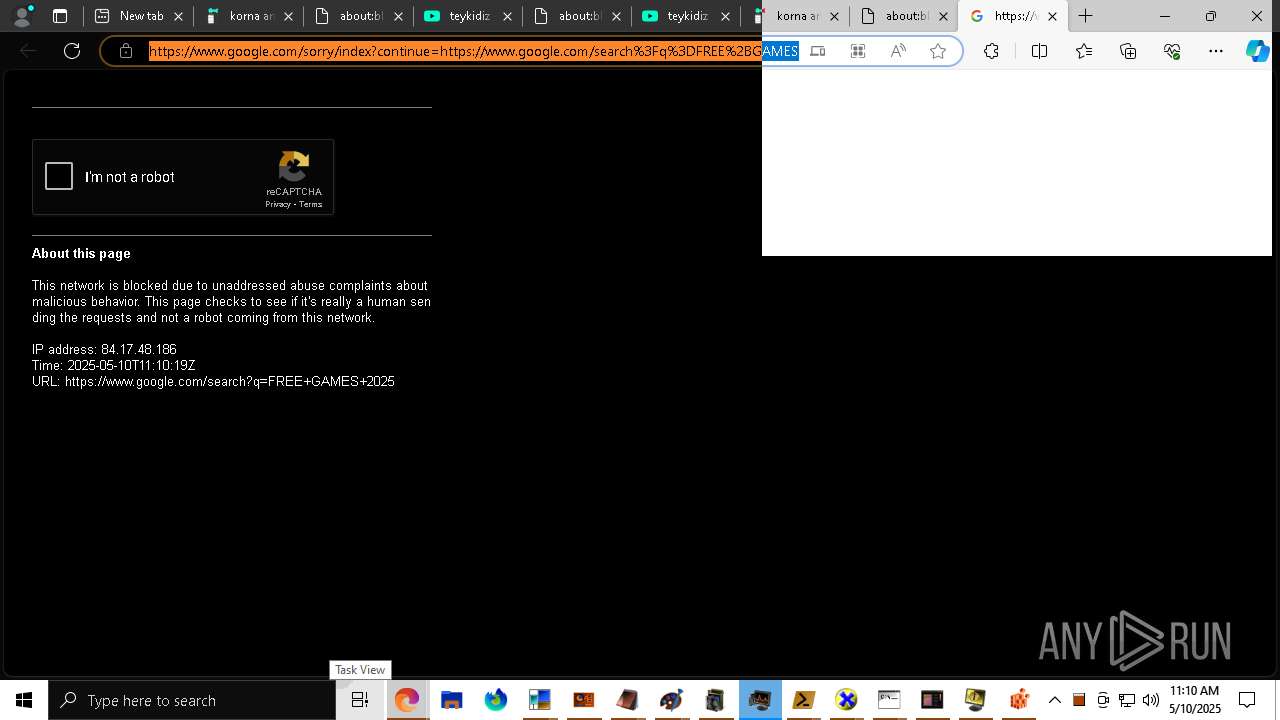Open the Tab actions menu icon
This screenshot has height=720, width=1280.
60,16
